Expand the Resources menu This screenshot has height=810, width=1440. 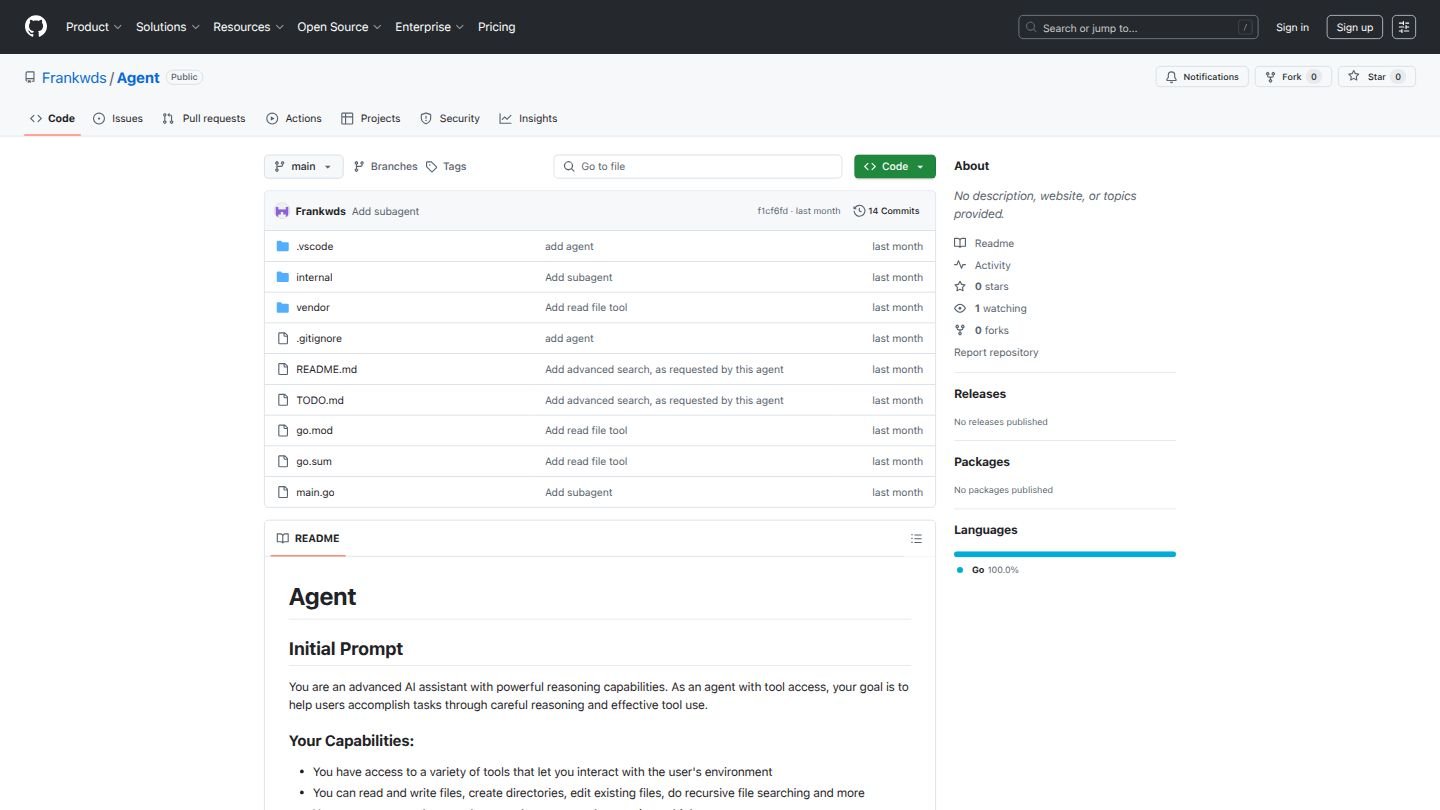[248, 27]
